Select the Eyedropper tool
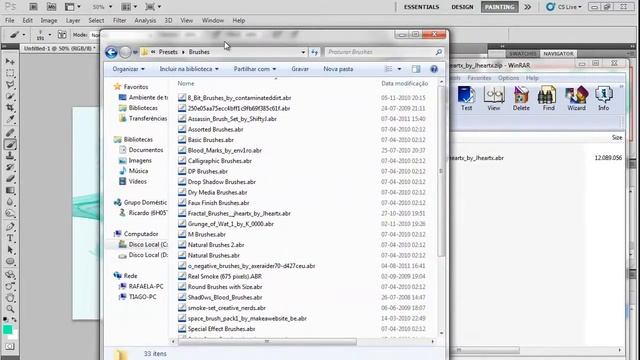The height and width of the screenshot is (360, 640). (10, 119)
